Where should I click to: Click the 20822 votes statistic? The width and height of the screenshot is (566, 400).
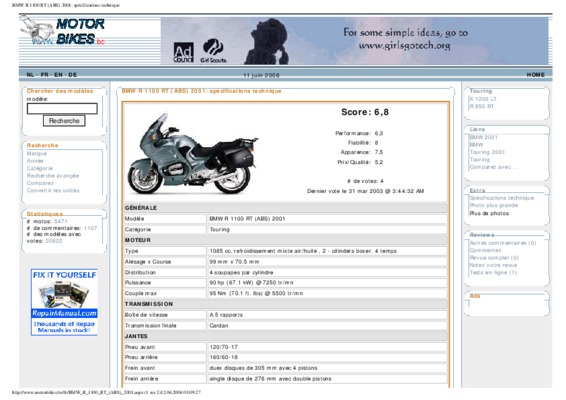54,241
